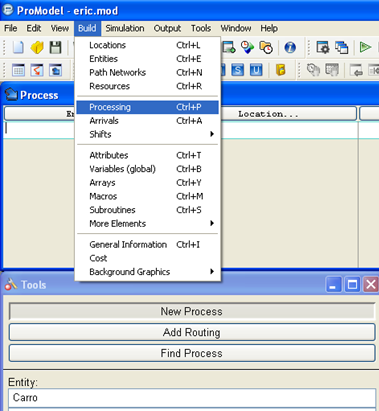Open the Edit menu

34,28
